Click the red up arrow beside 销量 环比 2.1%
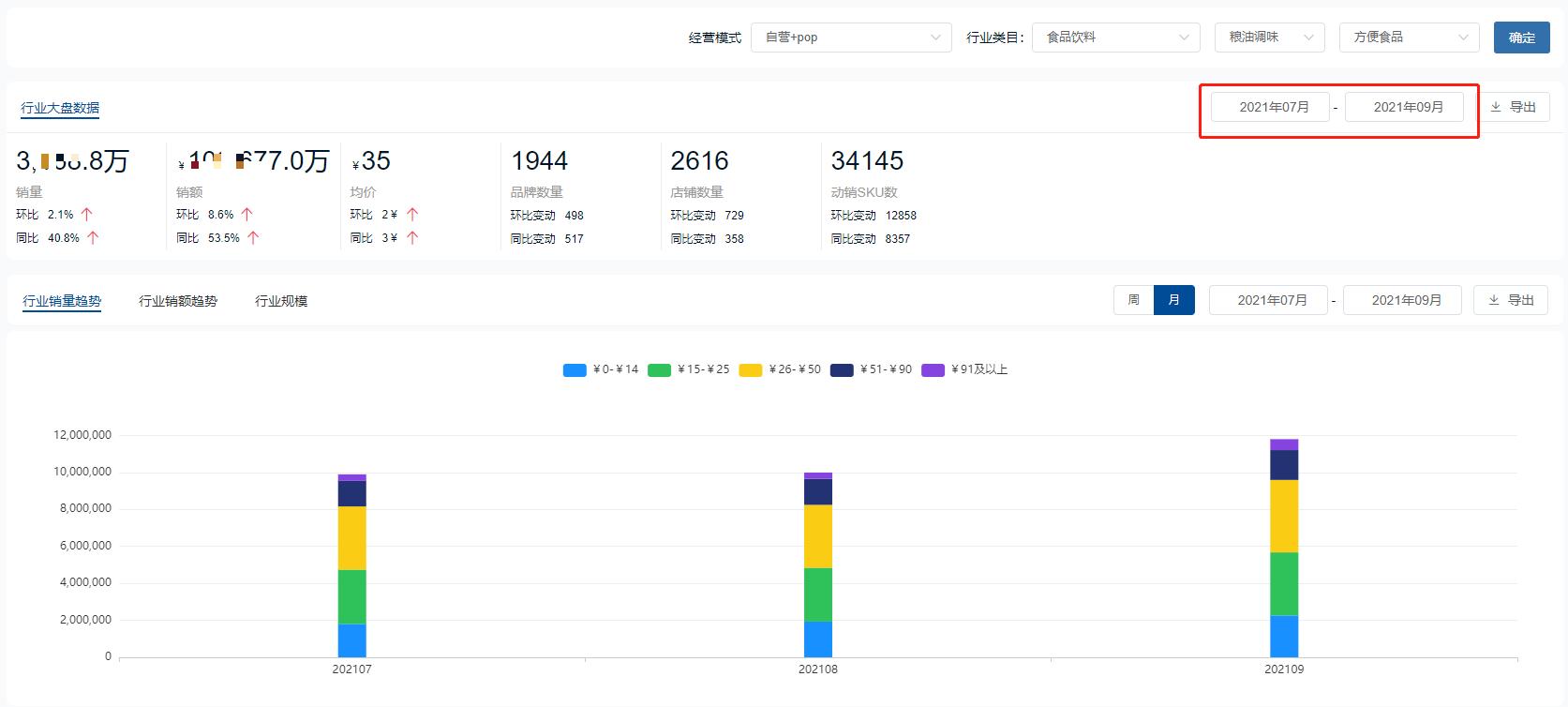The width and height of the screenshot is (1568, 707). [x=86, y=215]
